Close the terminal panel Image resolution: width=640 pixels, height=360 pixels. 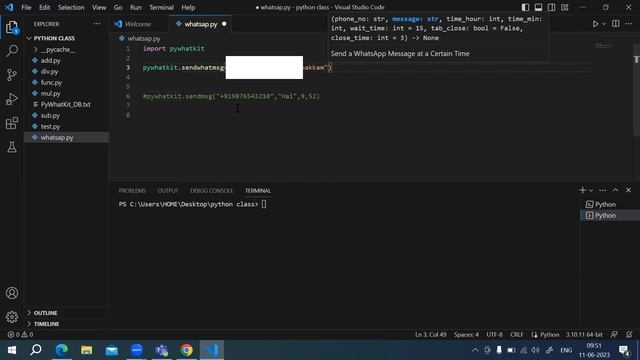tap(628, 190)
